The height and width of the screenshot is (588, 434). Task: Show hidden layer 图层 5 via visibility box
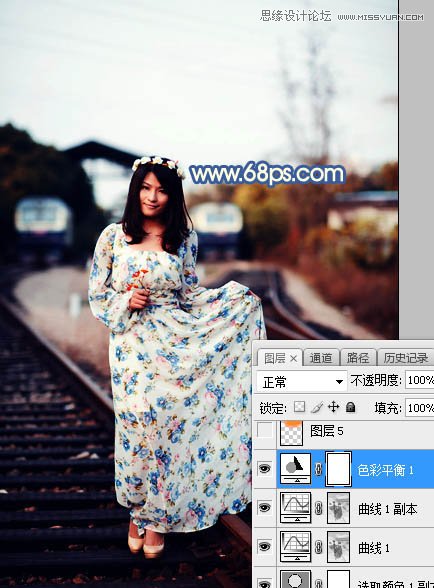[x=264, y=431]
